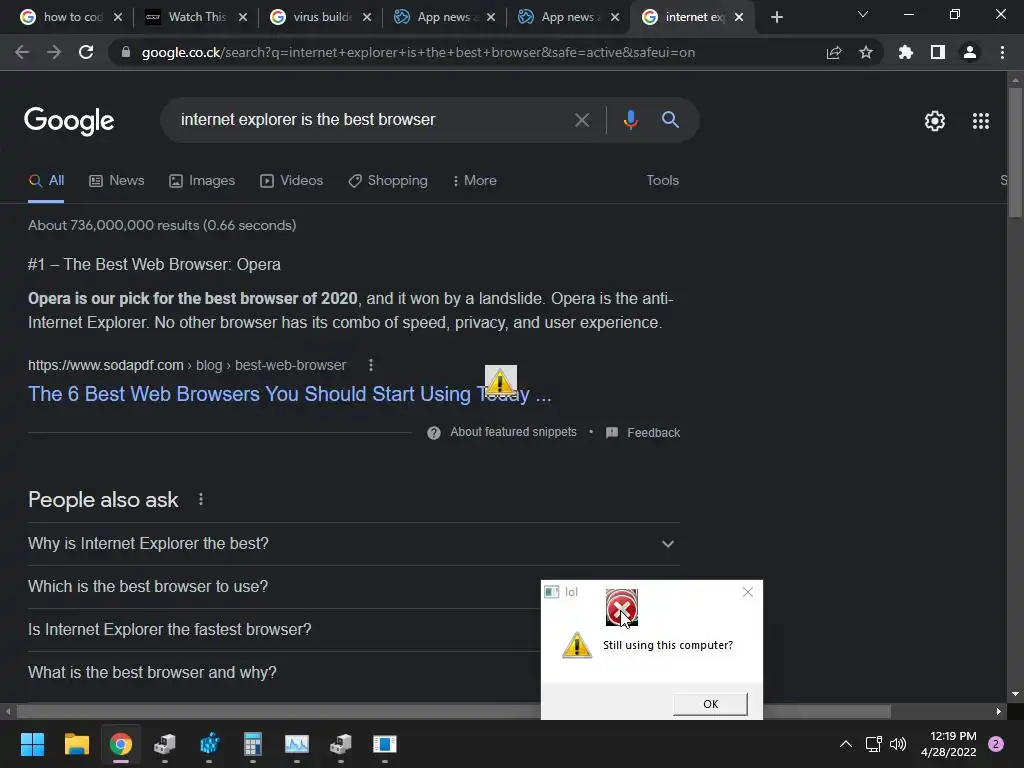View site security lock information
Screen dimensions: 1024x768
(x=126, y=52)
